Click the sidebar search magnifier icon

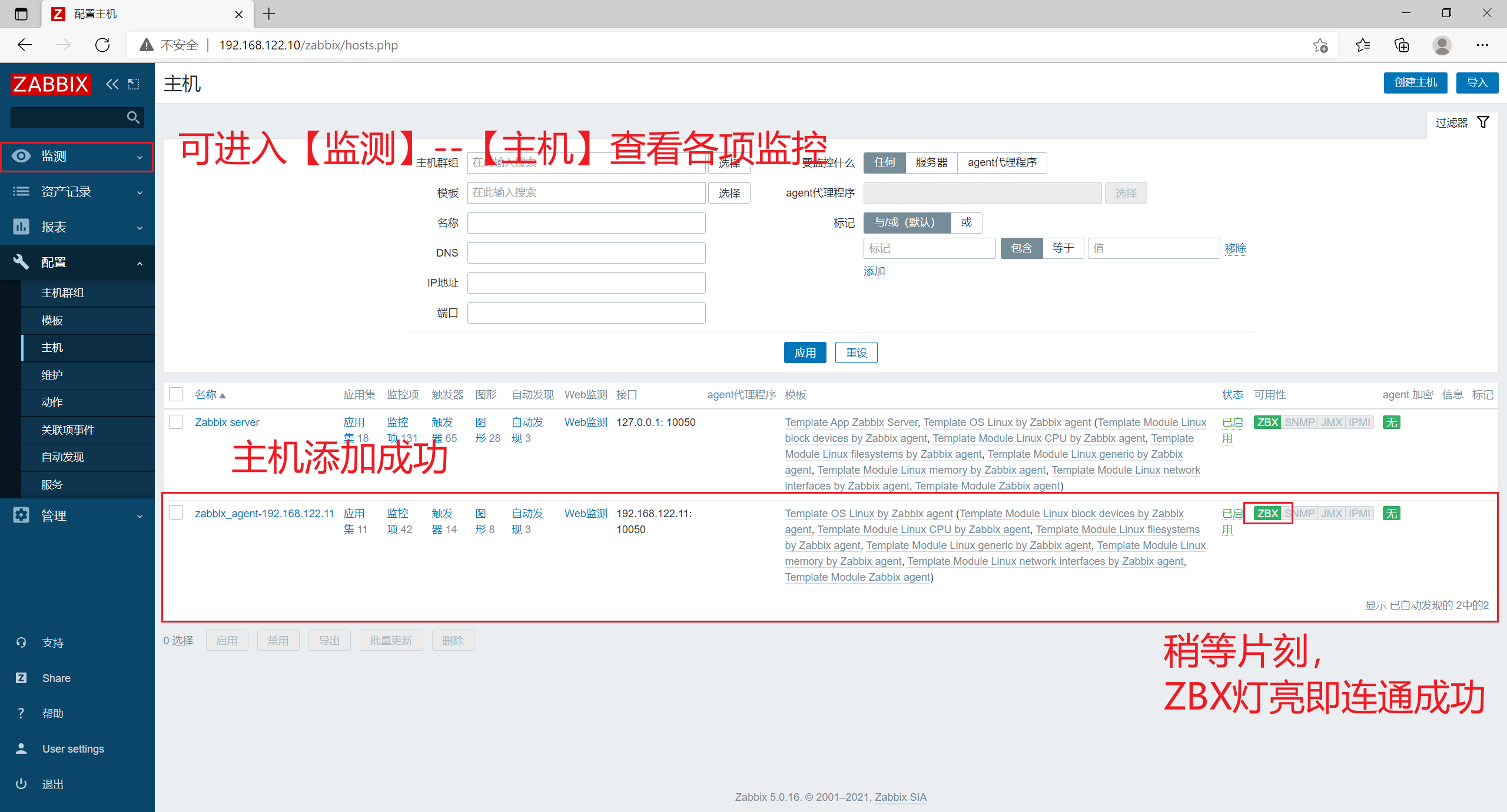coord(134,118)
